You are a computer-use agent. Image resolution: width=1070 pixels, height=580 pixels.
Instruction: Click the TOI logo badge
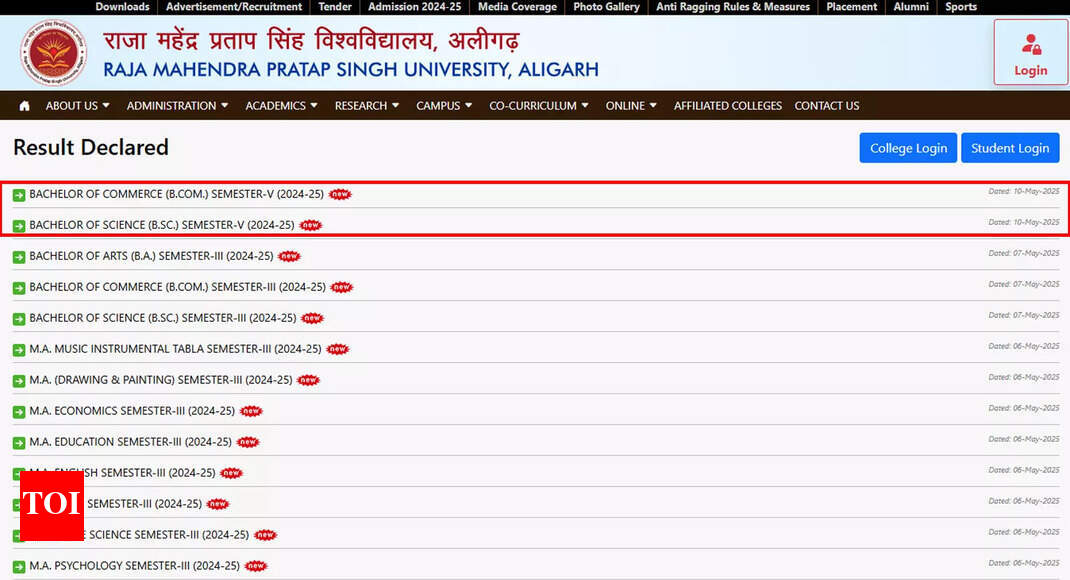pyautogui.click(x=51, y=505)
